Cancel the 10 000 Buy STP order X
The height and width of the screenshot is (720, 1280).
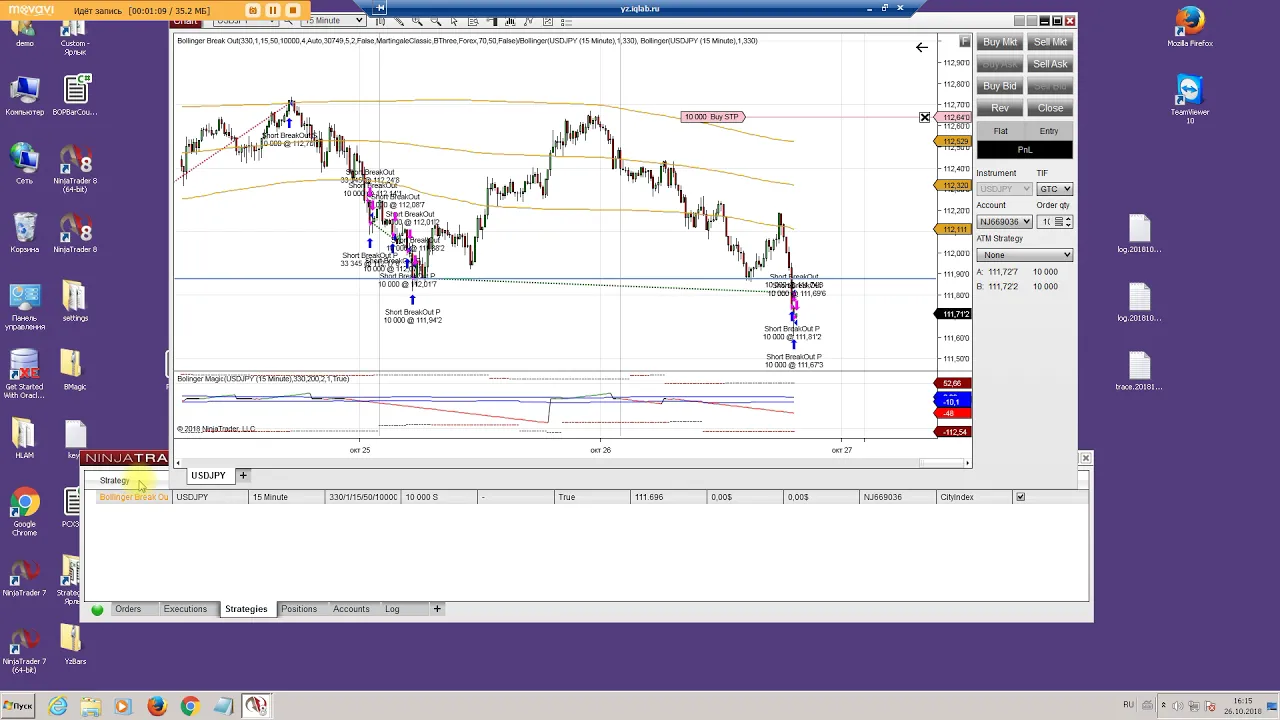point(925,118)
